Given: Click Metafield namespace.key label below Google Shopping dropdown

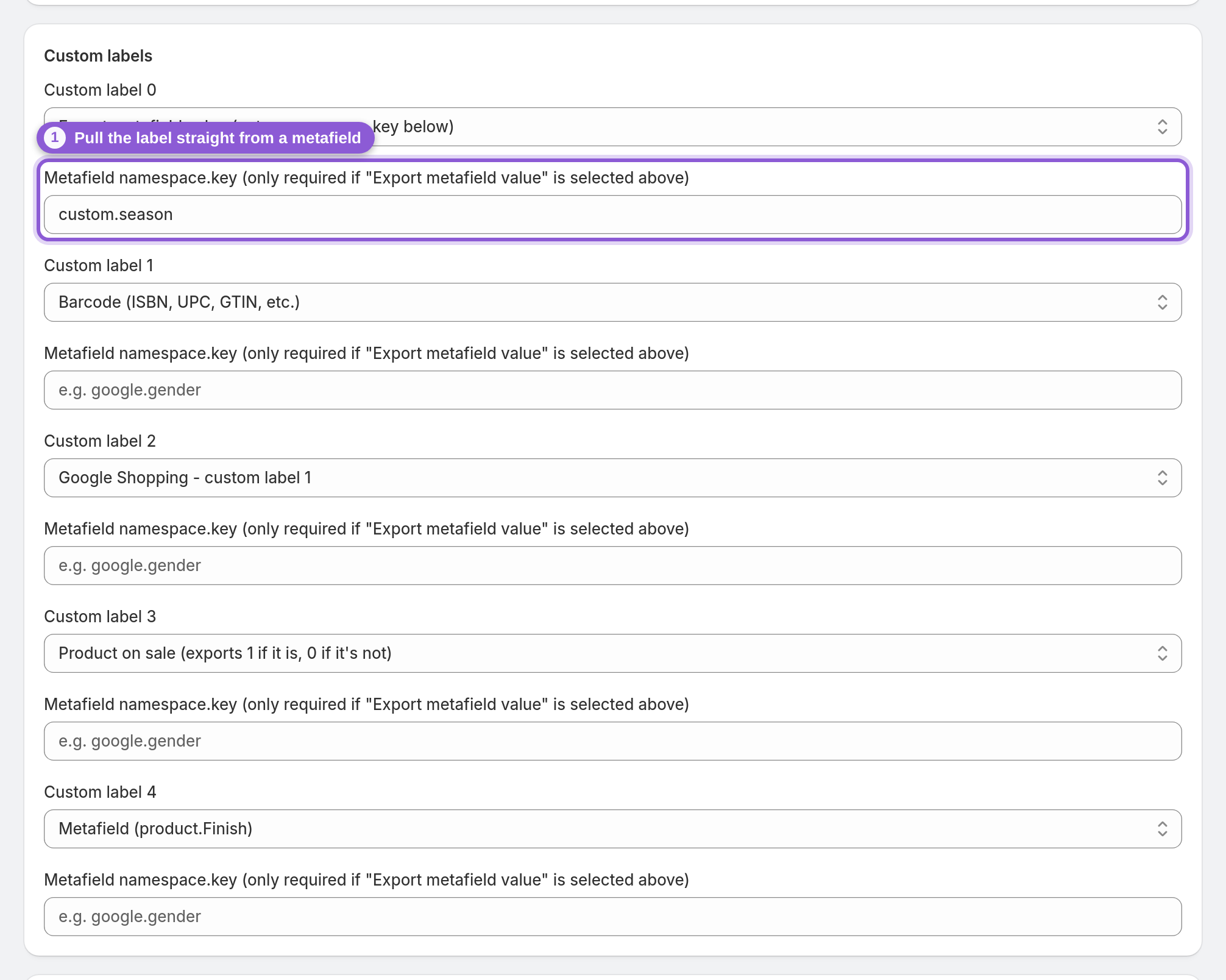Looking at the screenshot, I should [x=367, y=529].
